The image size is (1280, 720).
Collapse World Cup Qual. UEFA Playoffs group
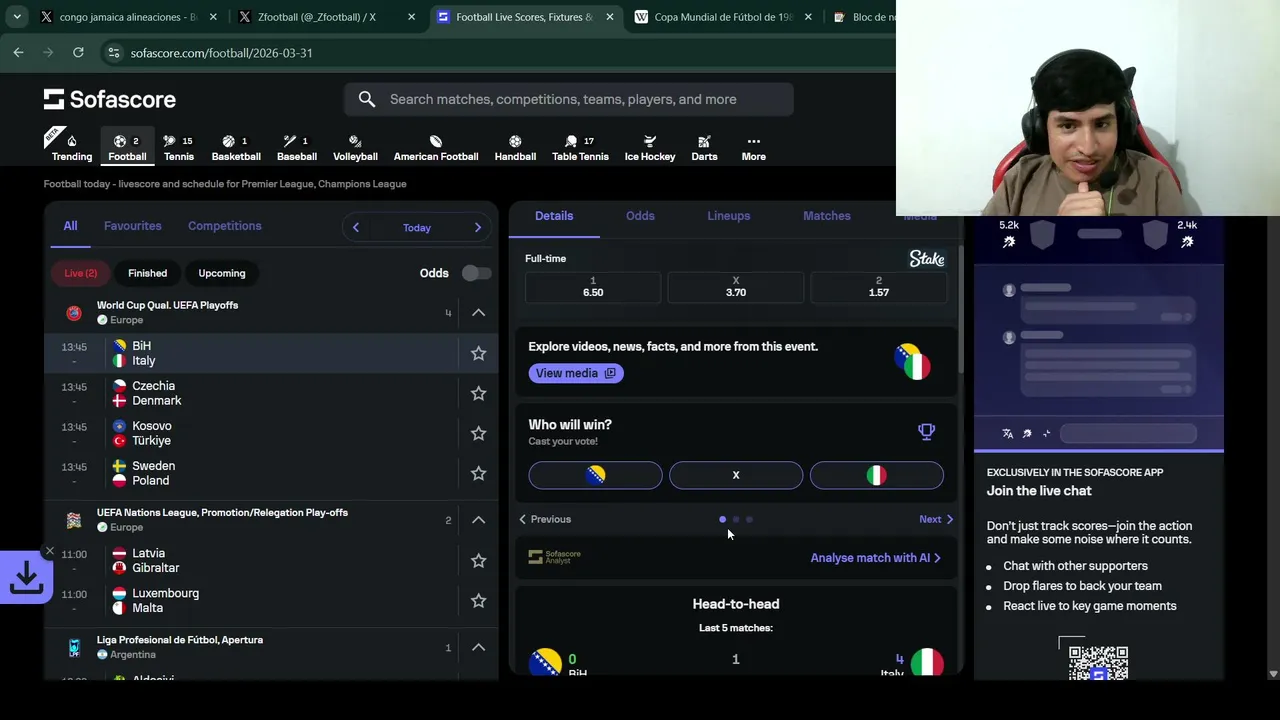pos(478,313)
